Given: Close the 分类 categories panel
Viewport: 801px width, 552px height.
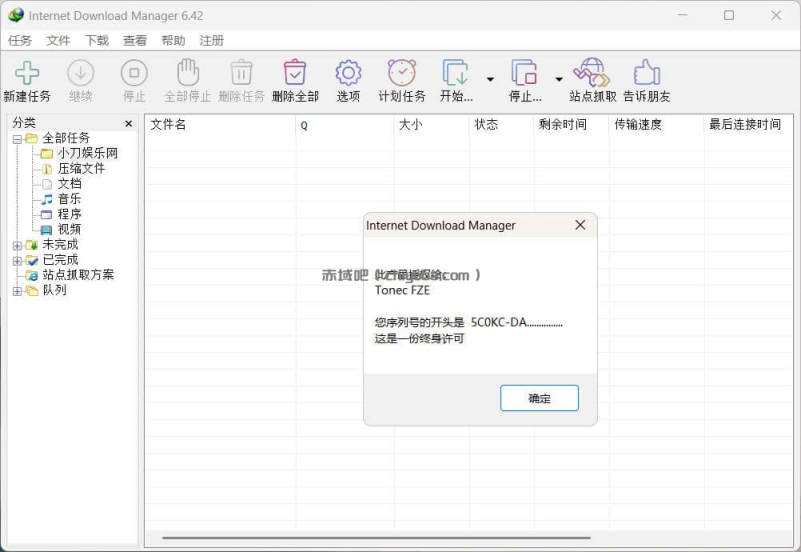Looking at the screenshot, I should [x=129, y=124].
